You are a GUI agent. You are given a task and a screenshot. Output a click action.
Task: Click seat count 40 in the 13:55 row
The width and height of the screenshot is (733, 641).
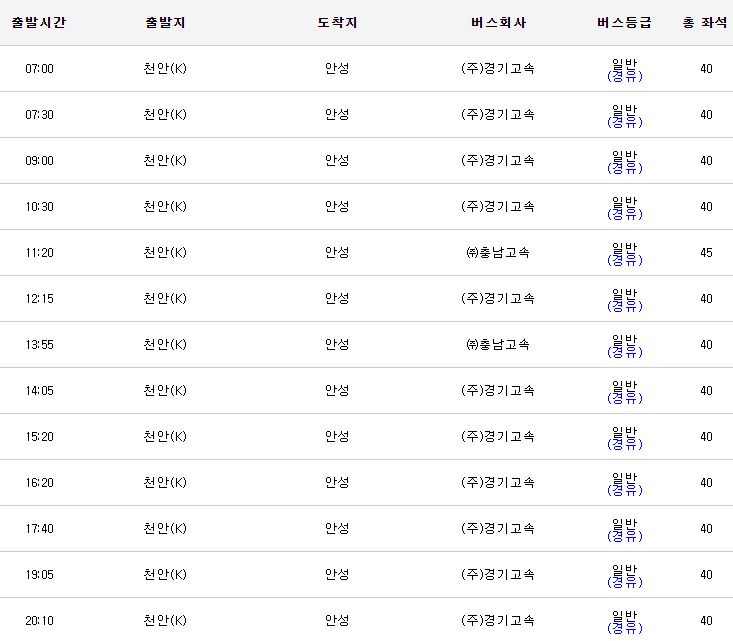click(706, 345)
